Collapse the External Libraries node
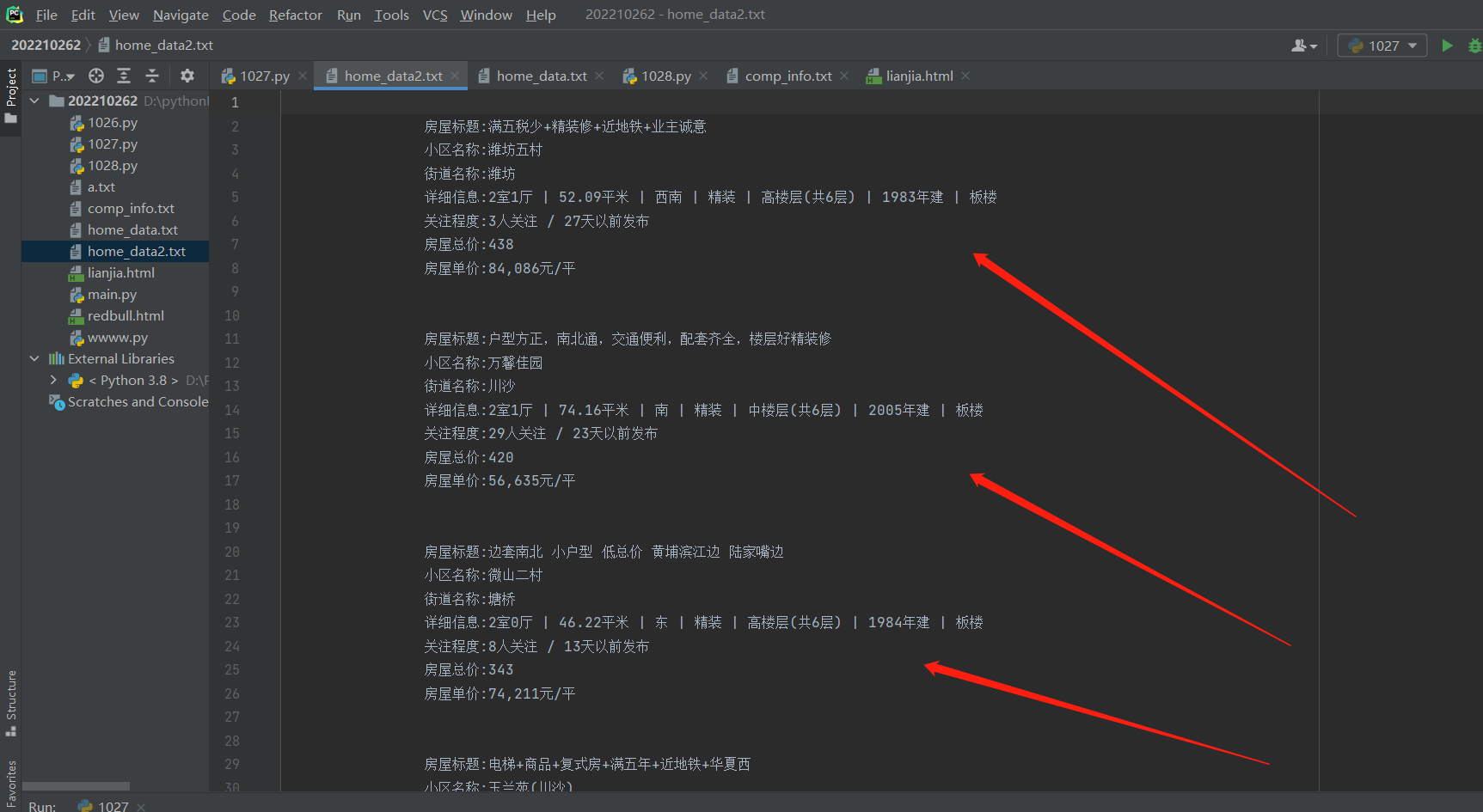The width and height of the screenshot is (1483, 812). 34,358
